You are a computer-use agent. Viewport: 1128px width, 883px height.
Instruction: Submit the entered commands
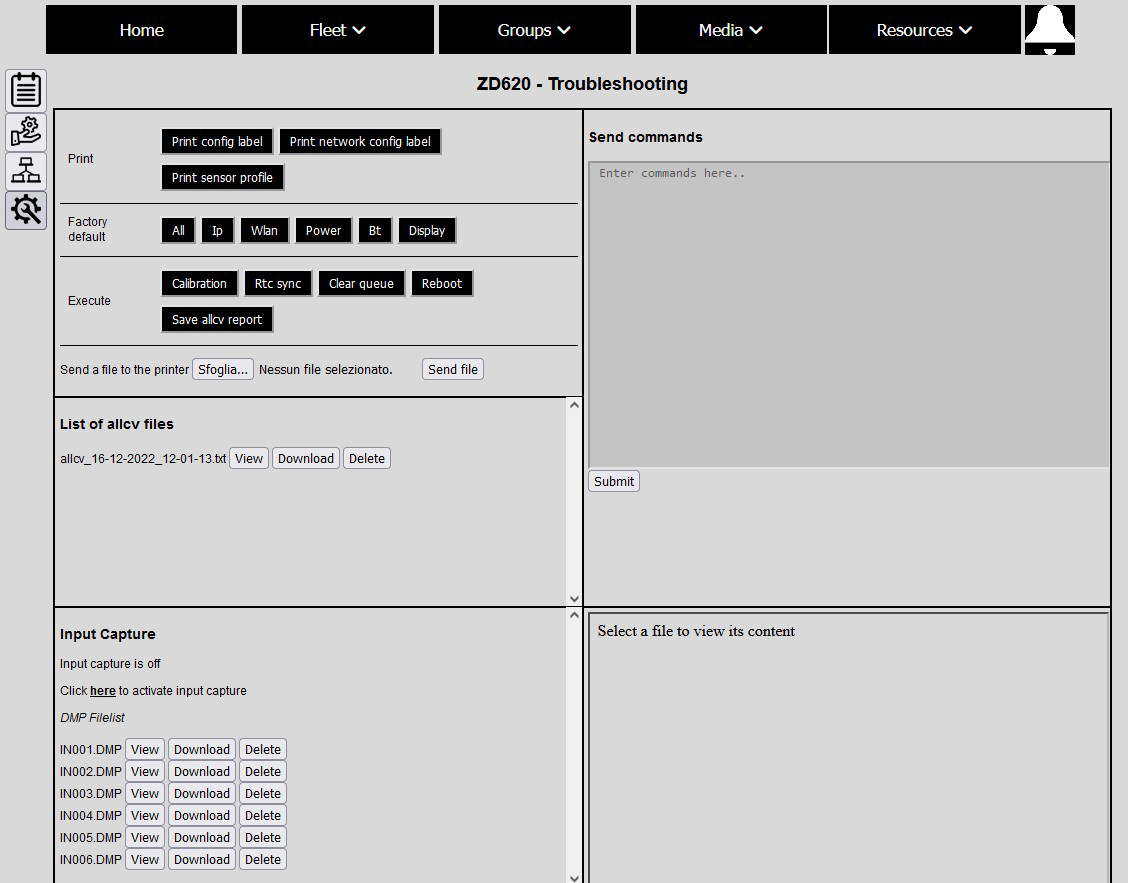pyautogui.click(x=614, y=481)
